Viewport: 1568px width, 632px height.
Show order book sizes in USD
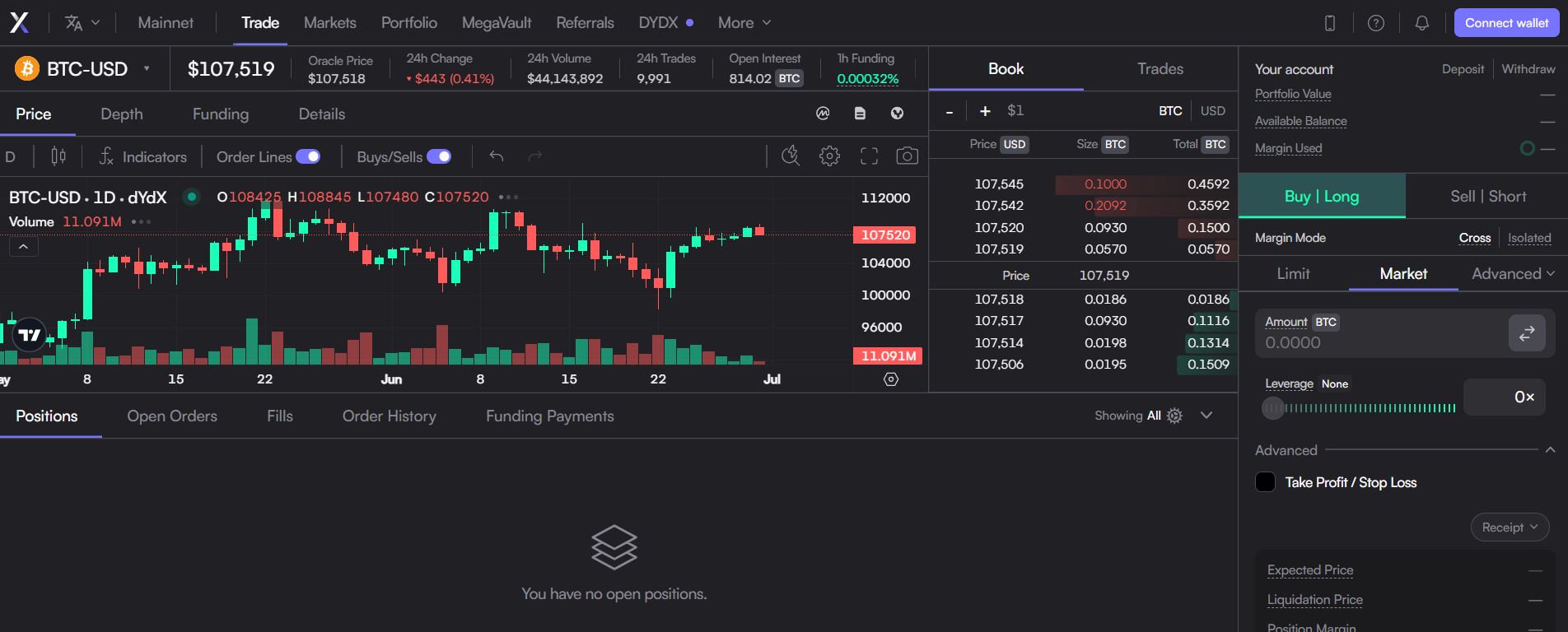(1212, 111)
